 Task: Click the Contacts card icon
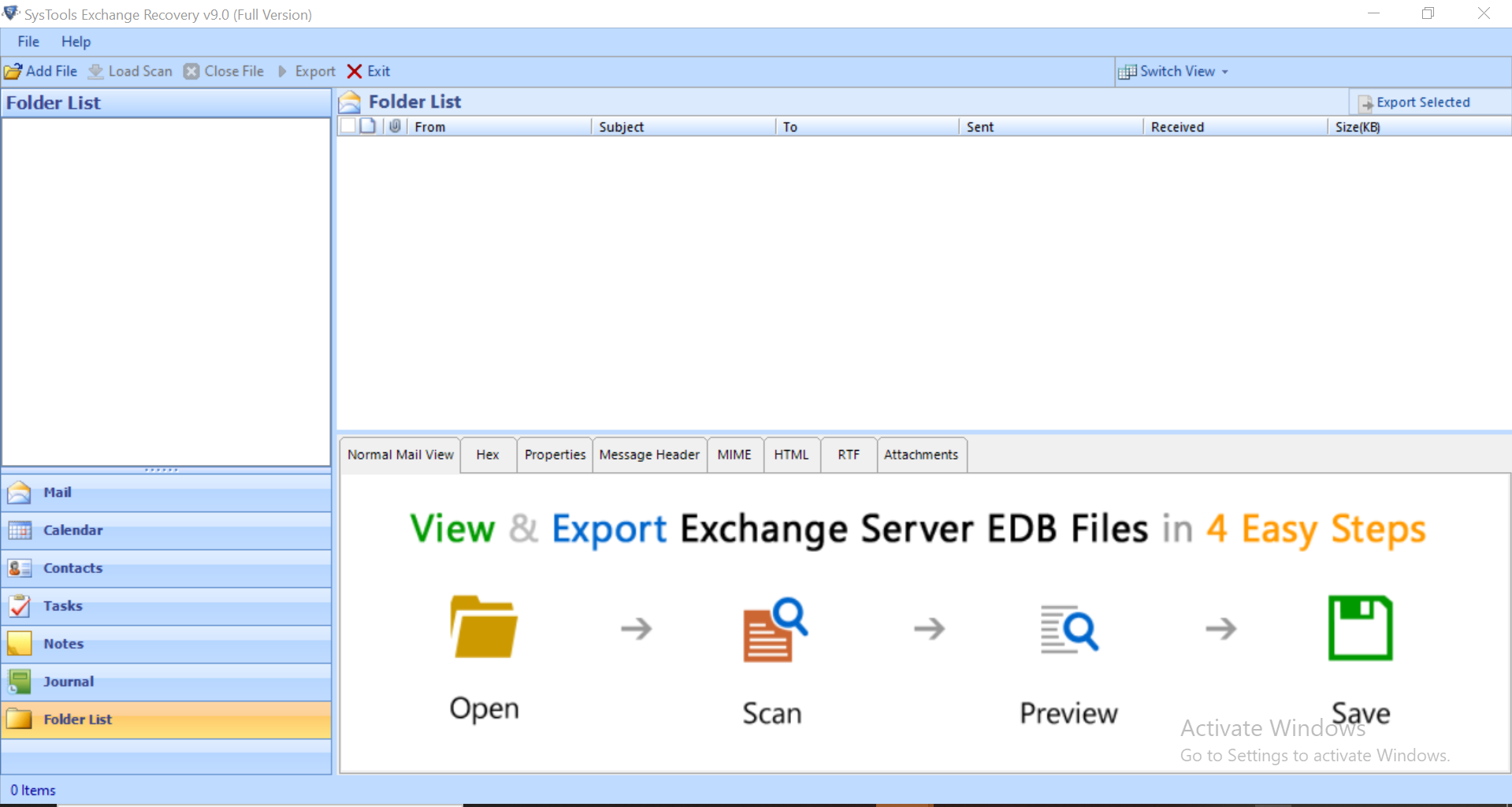pyautogui.click(x=20, y=569)
